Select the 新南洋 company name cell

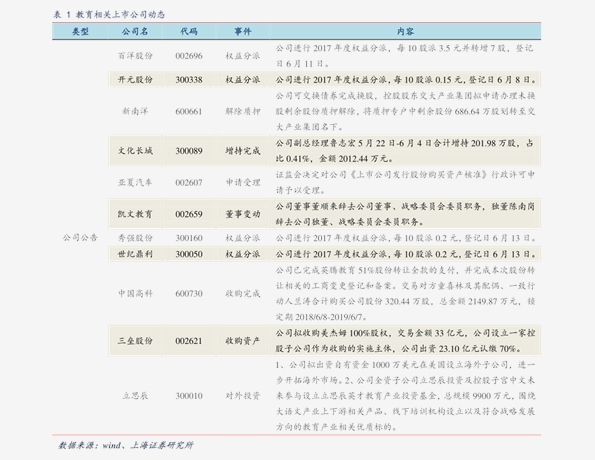[x=135, y=111]
